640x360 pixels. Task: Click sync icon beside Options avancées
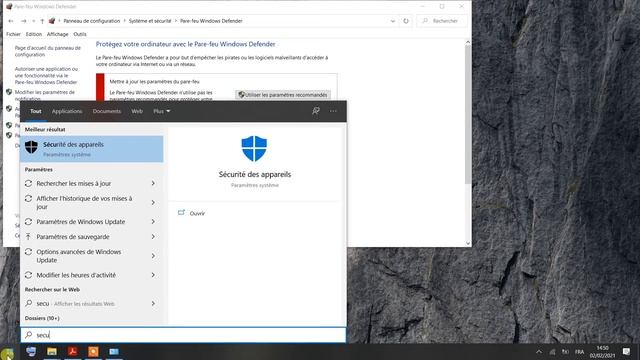click(x=28, y=252)
